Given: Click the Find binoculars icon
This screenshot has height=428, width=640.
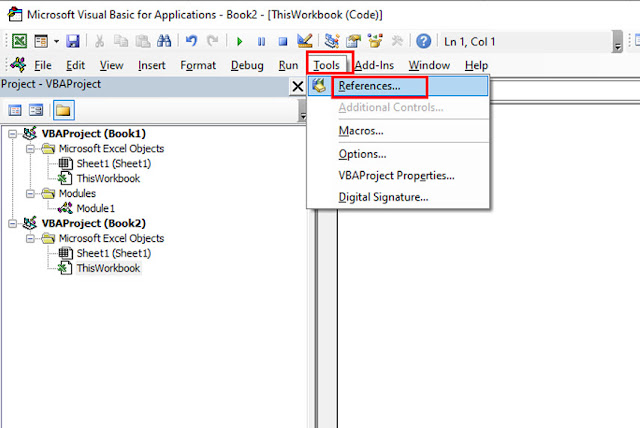Looking at the screenshot, I should [x=164, y=41].
